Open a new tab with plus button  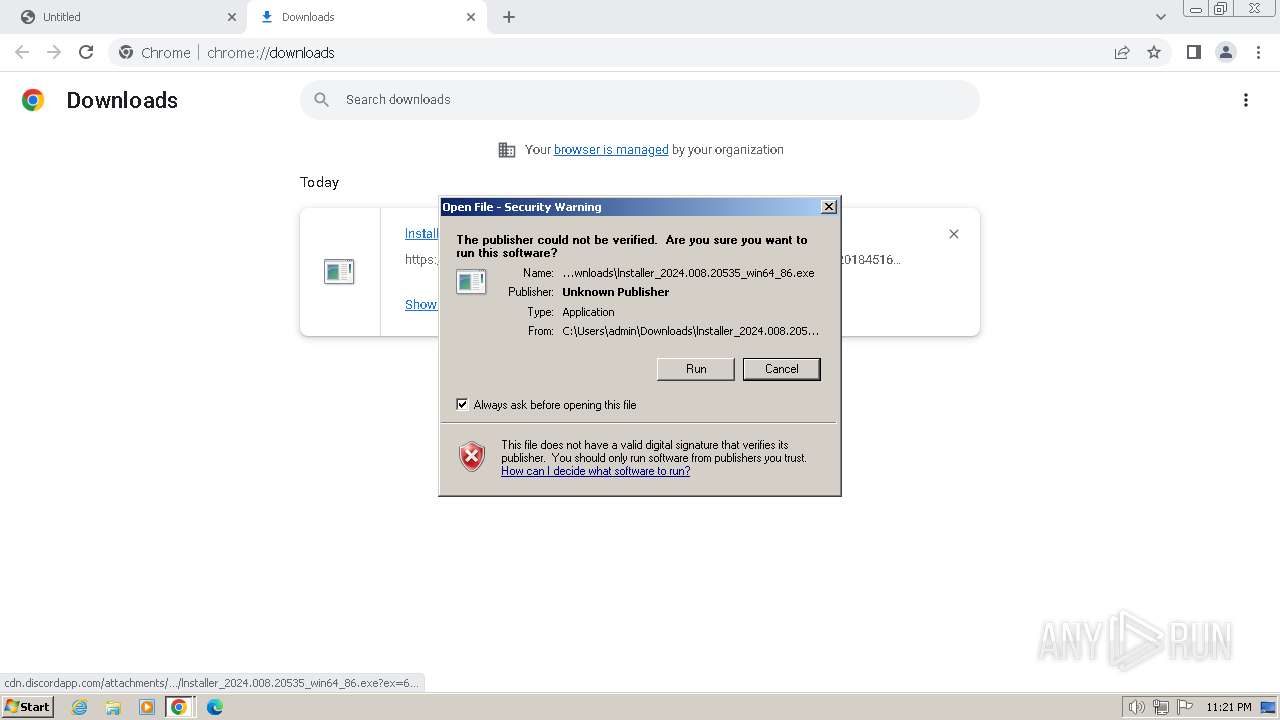(509, 17)
